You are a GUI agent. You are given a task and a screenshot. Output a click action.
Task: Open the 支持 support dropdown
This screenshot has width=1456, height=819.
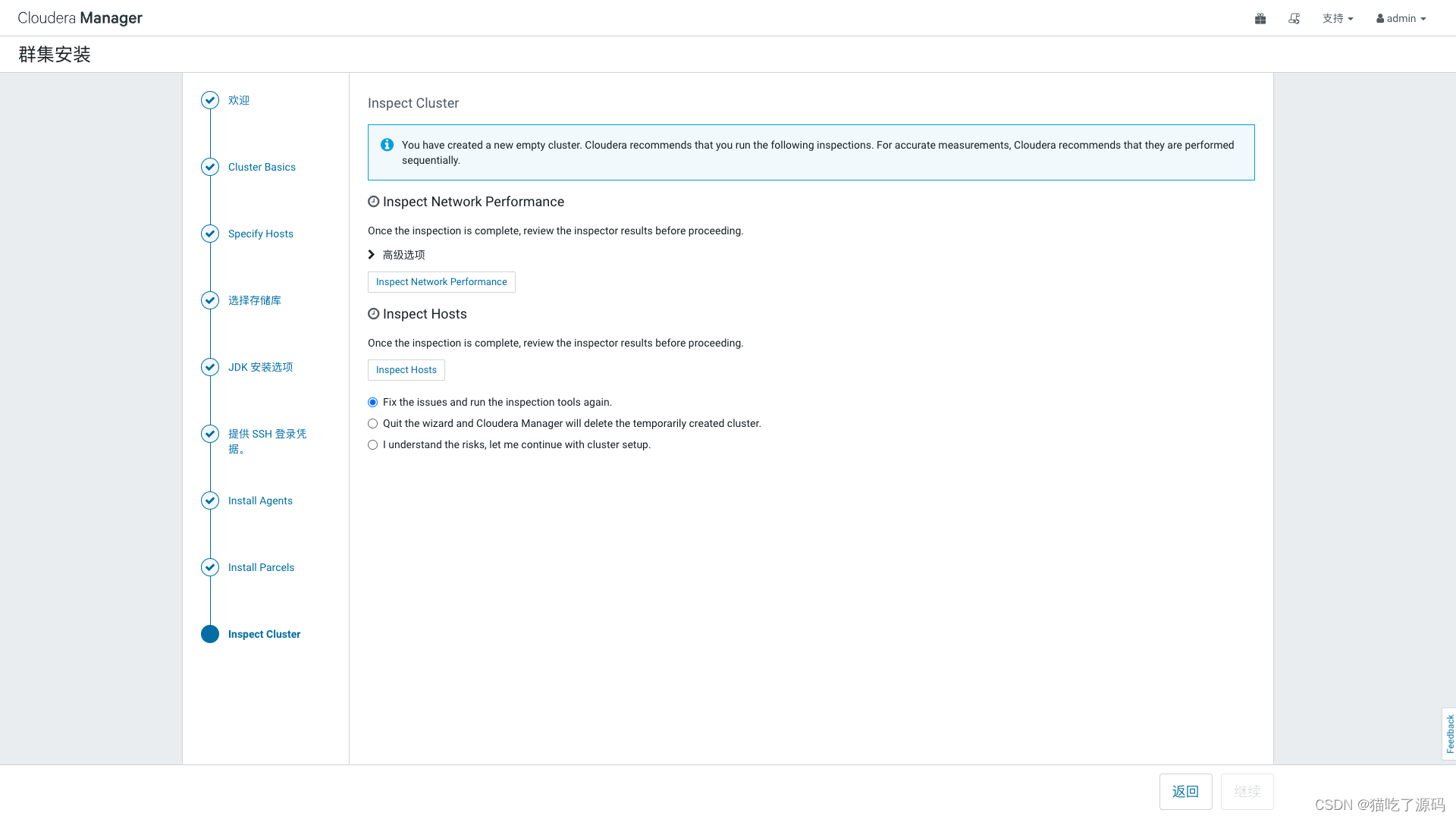click(1338, 18)
